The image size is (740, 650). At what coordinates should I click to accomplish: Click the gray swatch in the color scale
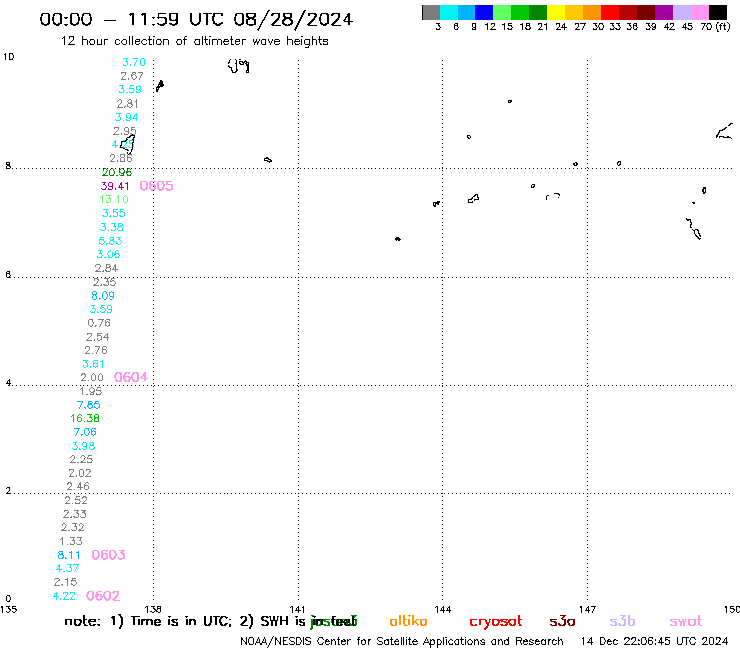coord(431,12)
